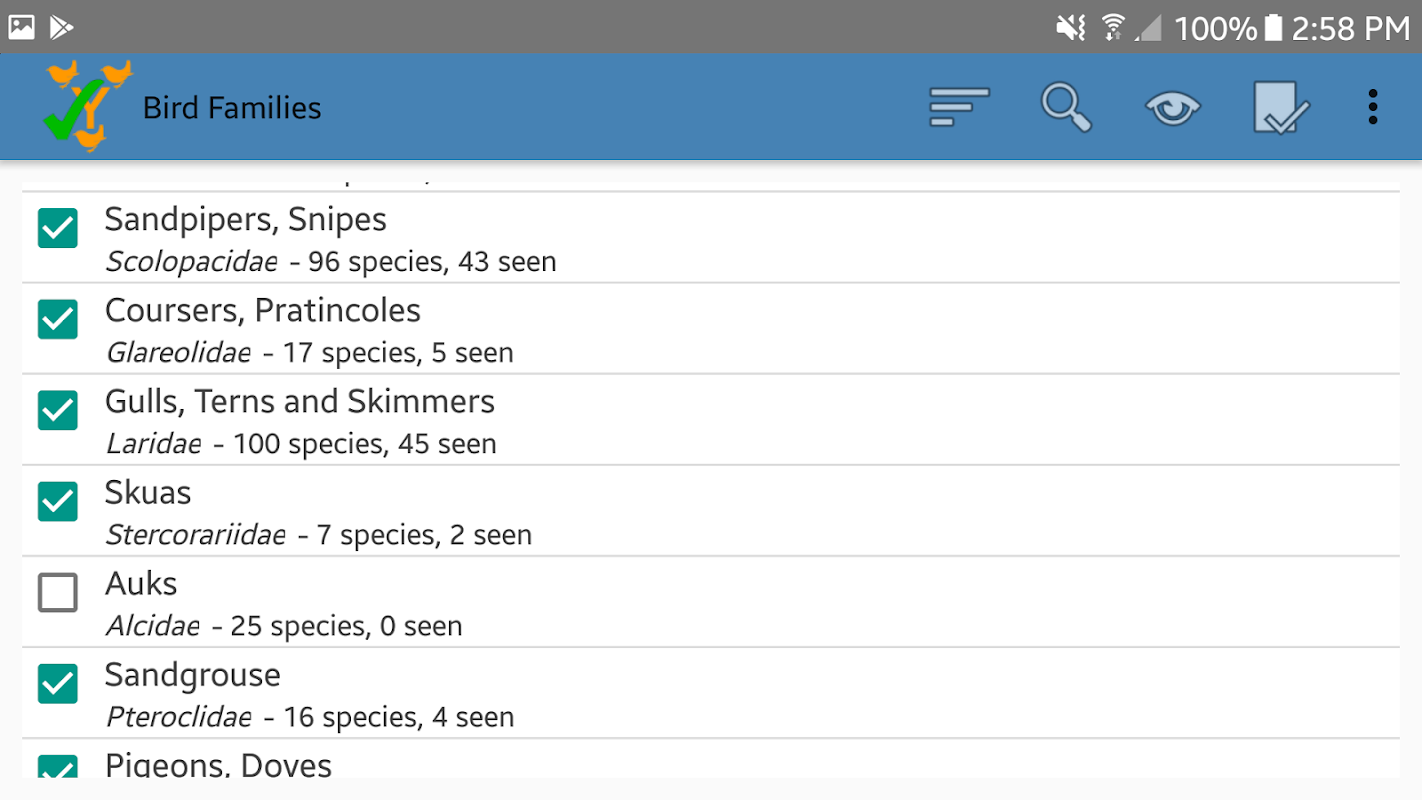
Task: Open the sort options icon
Action: pyautogui.click(x=958, y=107)
